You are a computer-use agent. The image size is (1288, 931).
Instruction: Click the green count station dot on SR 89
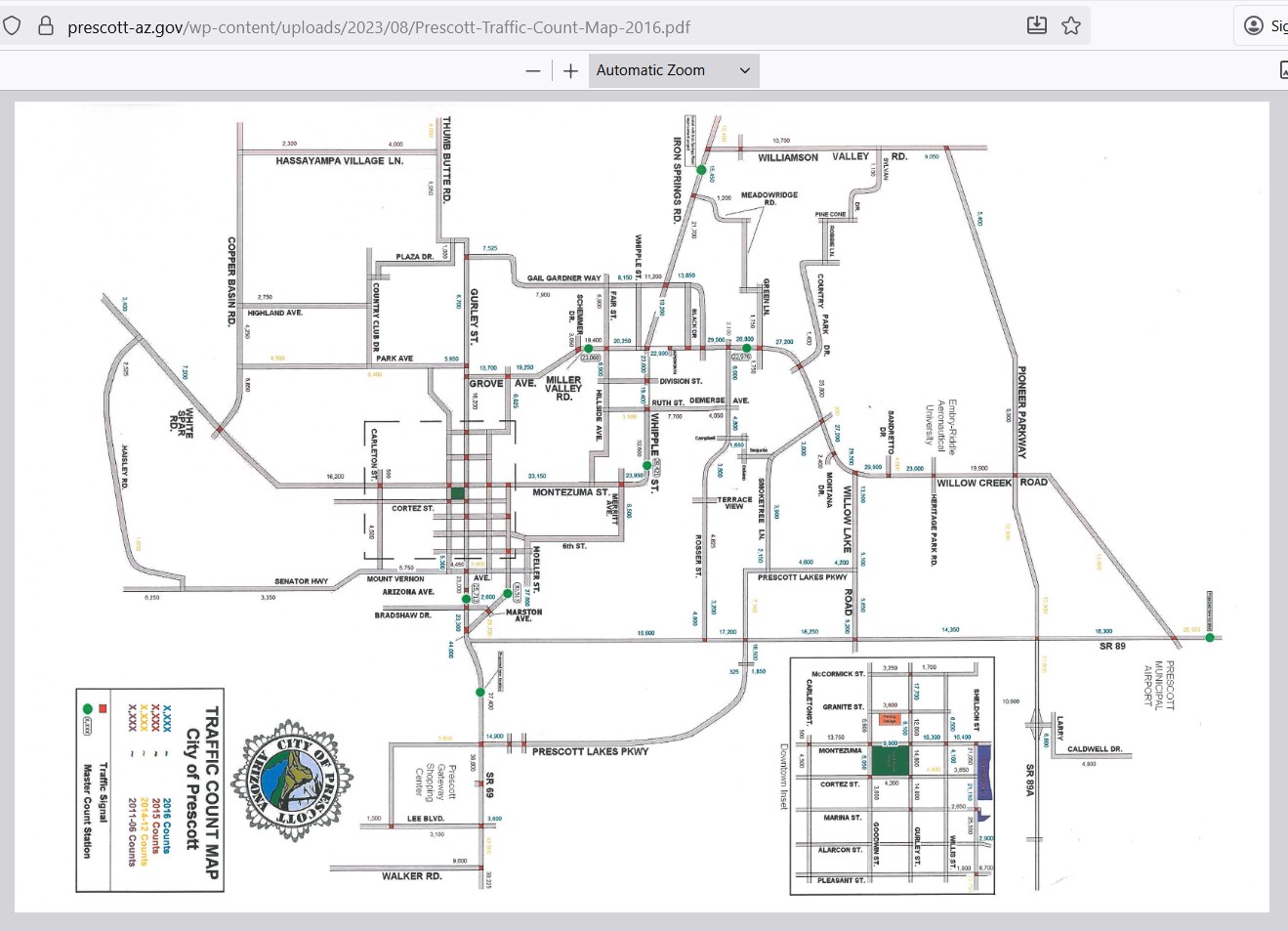tap(1209, 637)
